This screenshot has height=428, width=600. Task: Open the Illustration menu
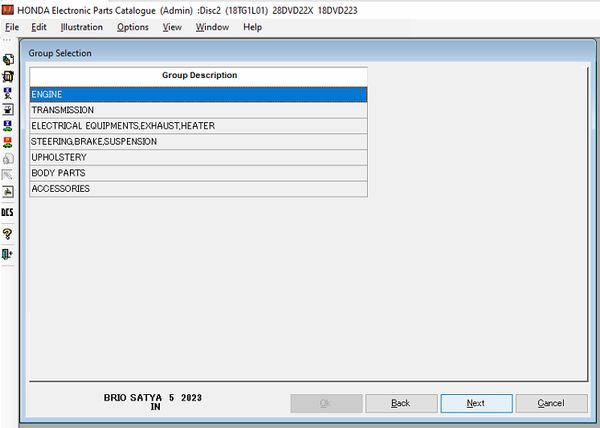(81, 27)
